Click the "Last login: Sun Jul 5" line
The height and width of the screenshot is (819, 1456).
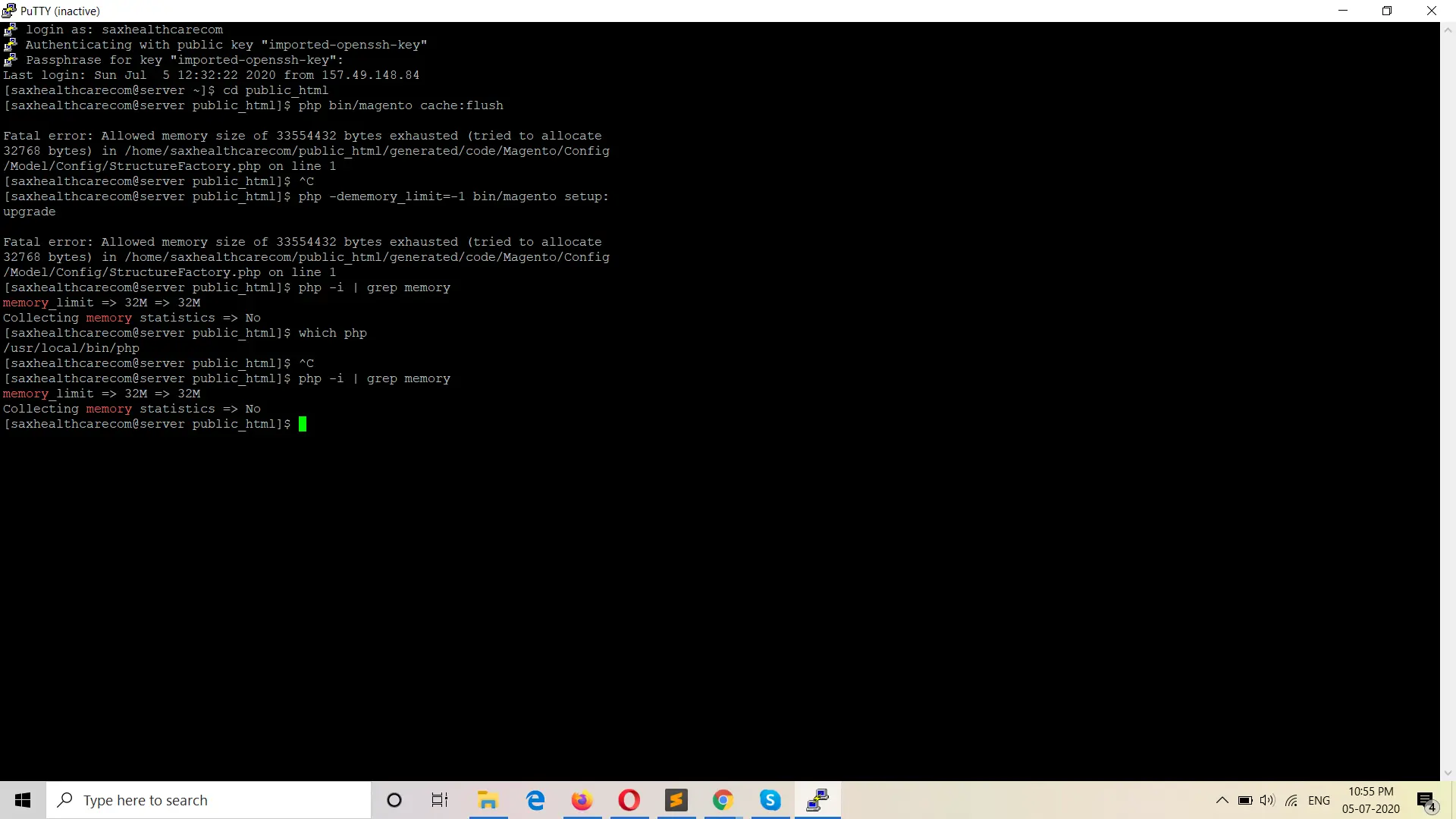(212, 75)
